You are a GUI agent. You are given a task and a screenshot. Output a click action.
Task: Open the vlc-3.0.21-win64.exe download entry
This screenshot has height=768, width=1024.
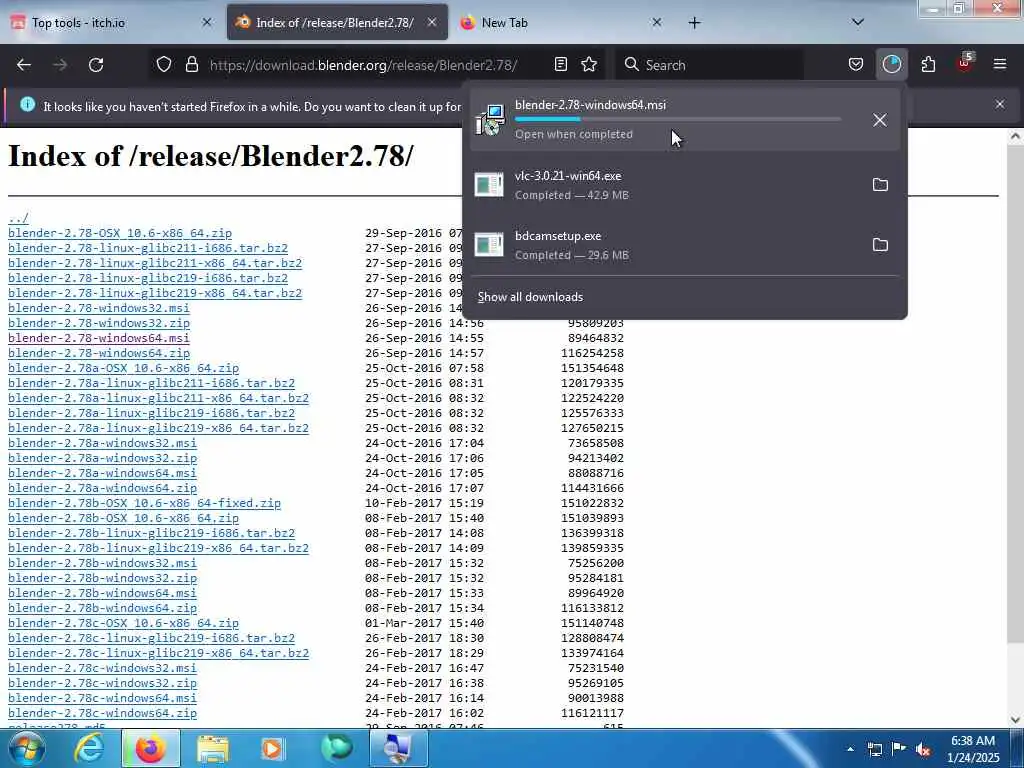click(x=665, y=185)
